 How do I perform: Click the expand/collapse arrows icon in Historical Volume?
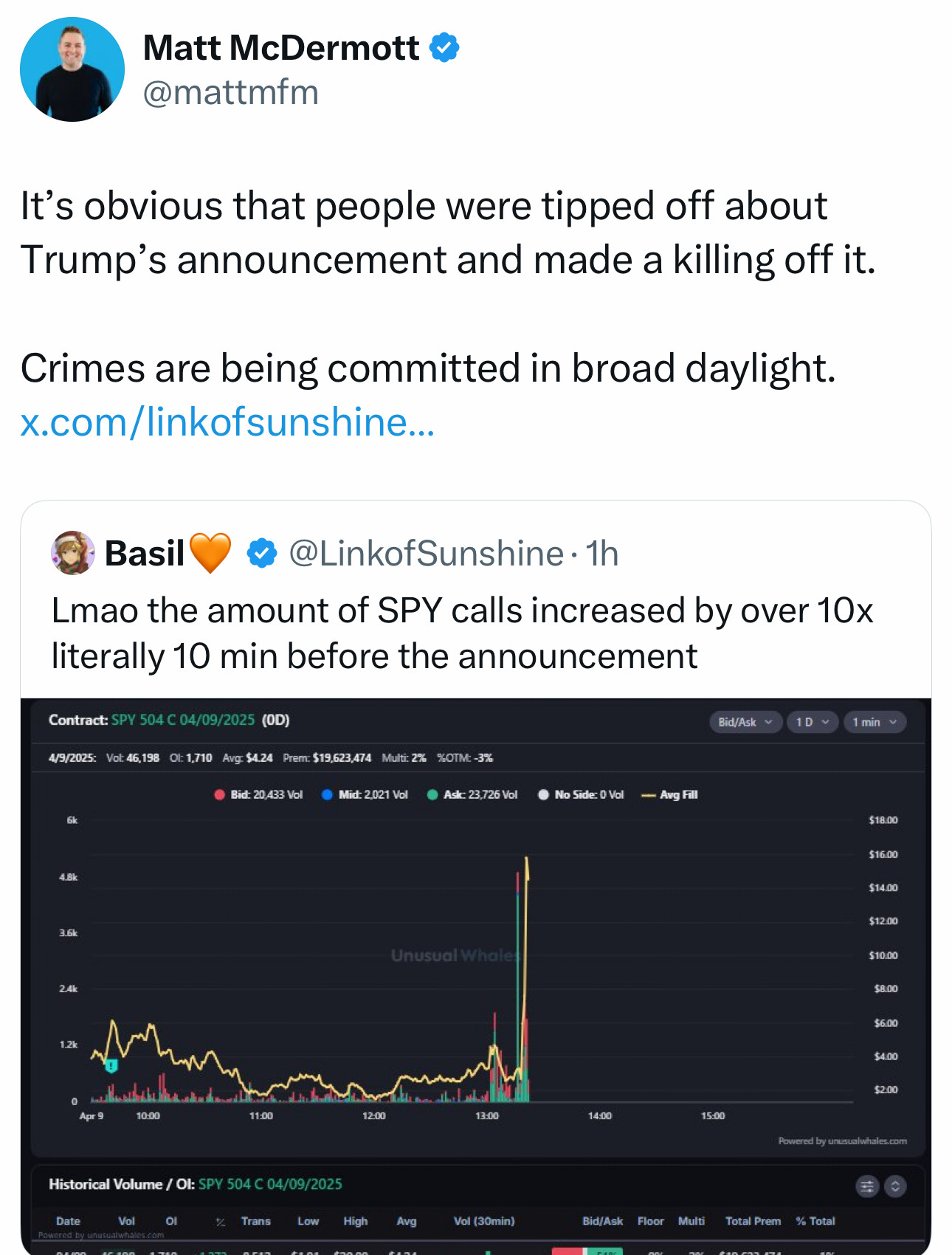(x=895, y=1186)
